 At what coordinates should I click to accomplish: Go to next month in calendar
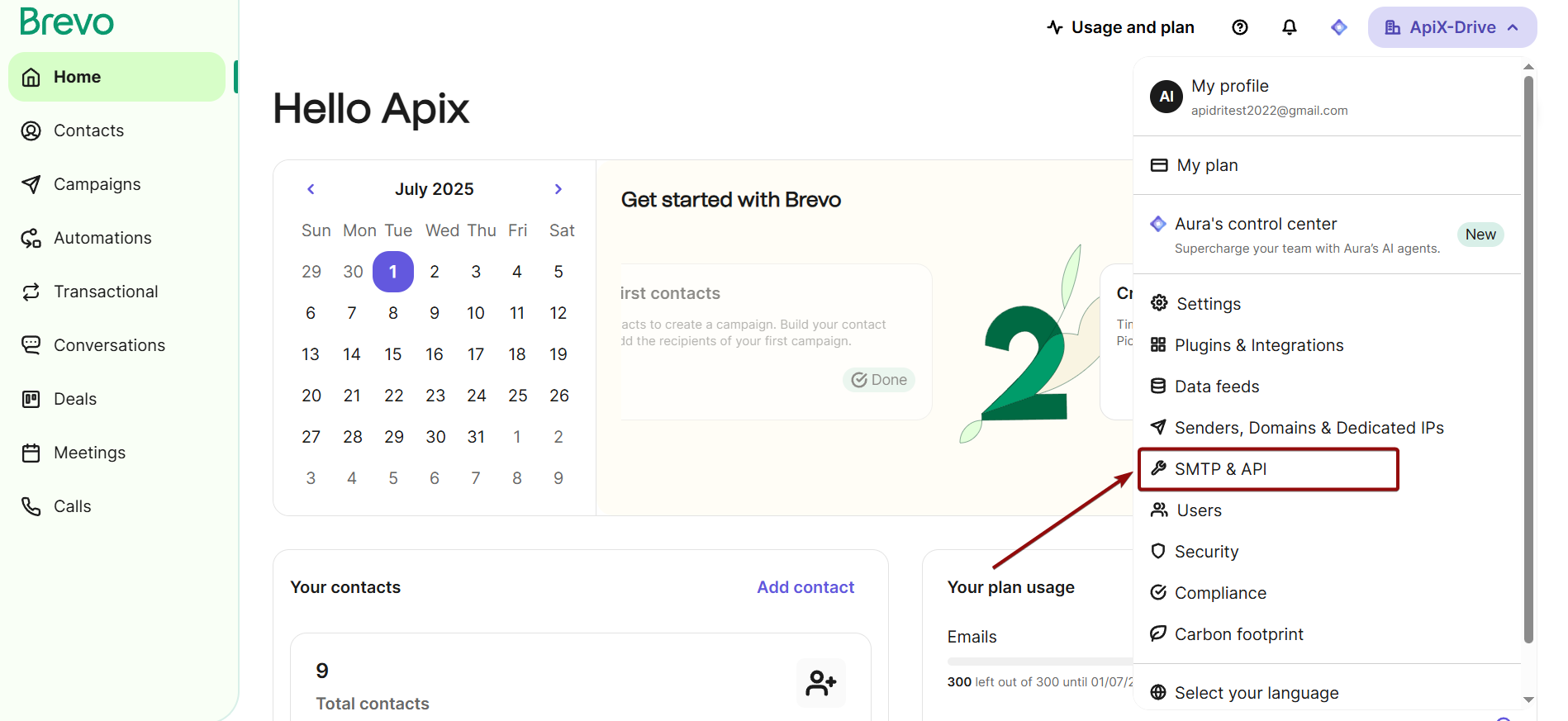pyautogui.click(x=558, y=189)
